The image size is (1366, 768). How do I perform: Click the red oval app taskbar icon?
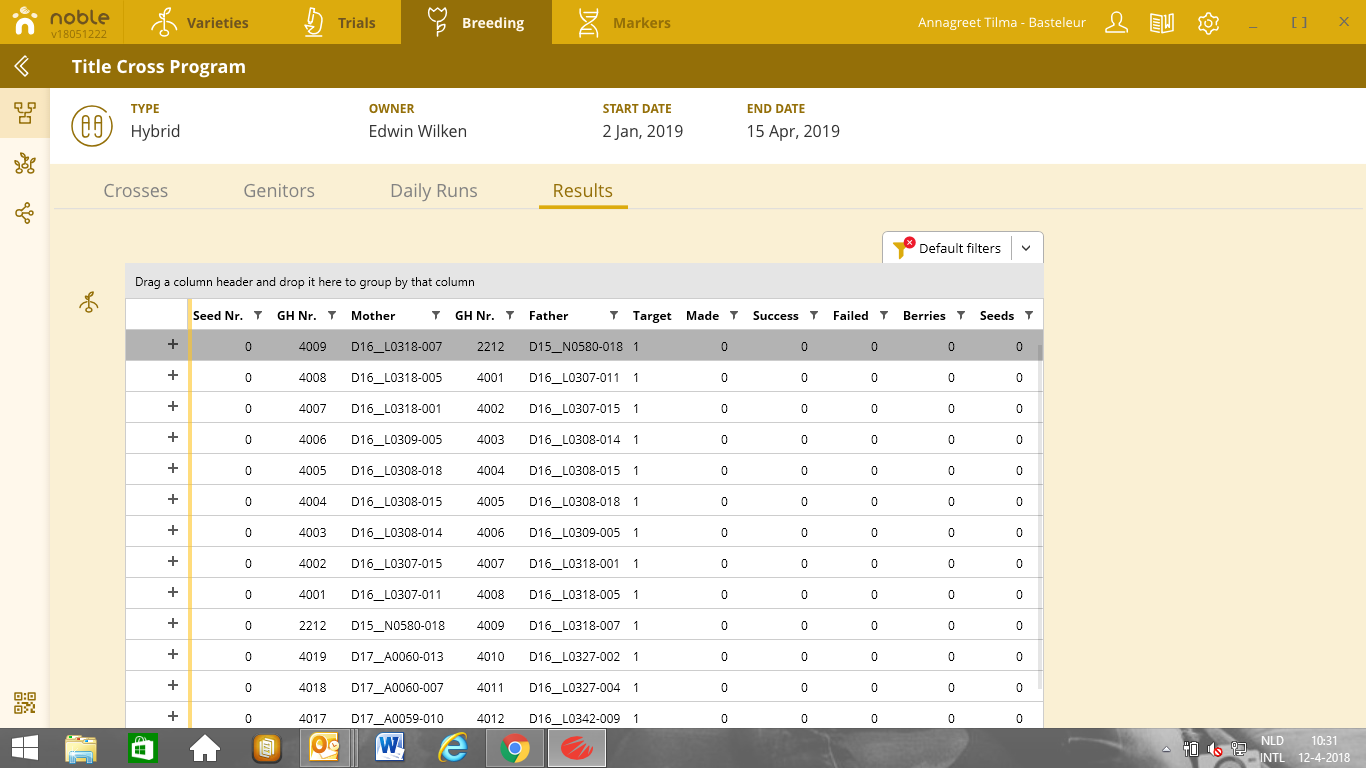tap(577, 748)
